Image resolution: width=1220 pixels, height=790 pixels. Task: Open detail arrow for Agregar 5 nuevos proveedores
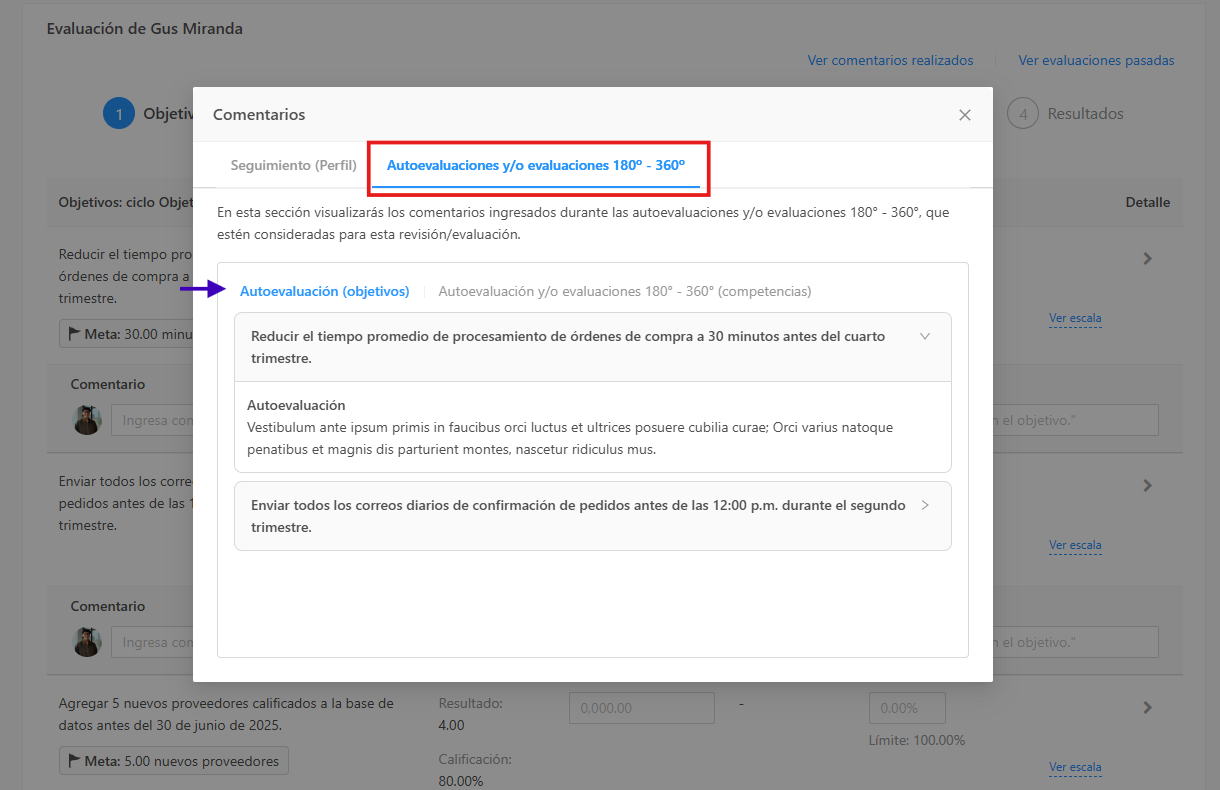(1148, 707)
